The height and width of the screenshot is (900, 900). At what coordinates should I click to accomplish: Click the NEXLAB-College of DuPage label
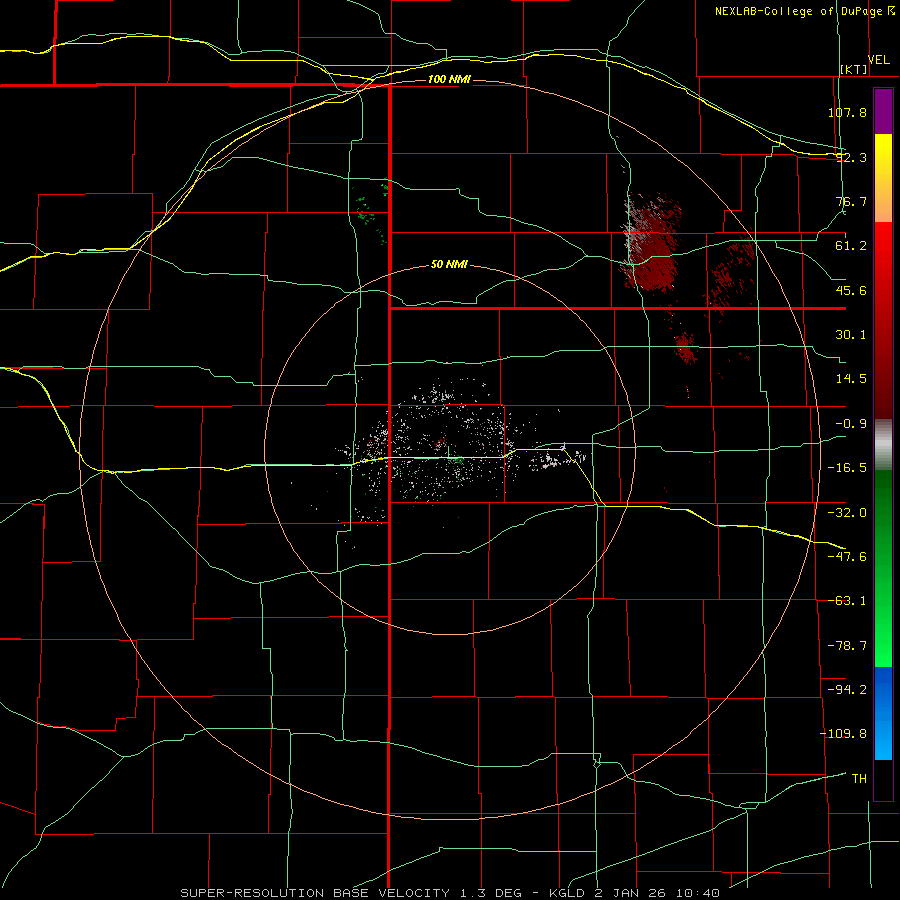(x=800, y=11)
